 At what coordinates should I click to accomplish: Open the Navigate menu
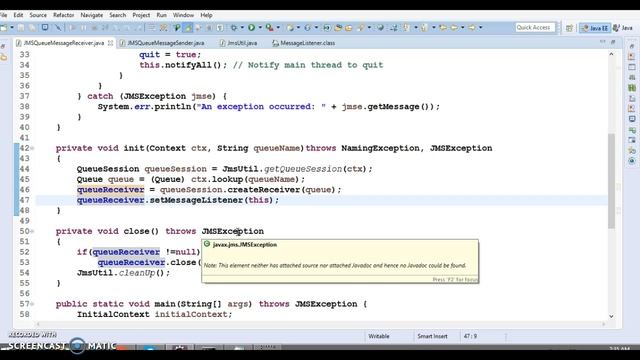click(91, 15)
